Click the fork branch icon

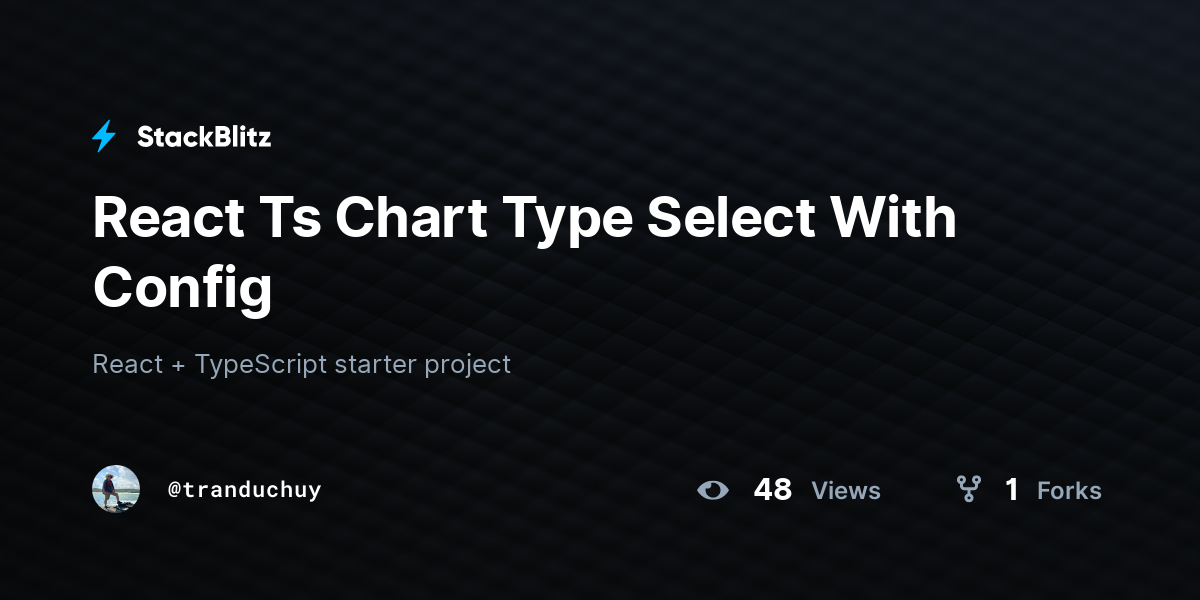pos(968,489)
